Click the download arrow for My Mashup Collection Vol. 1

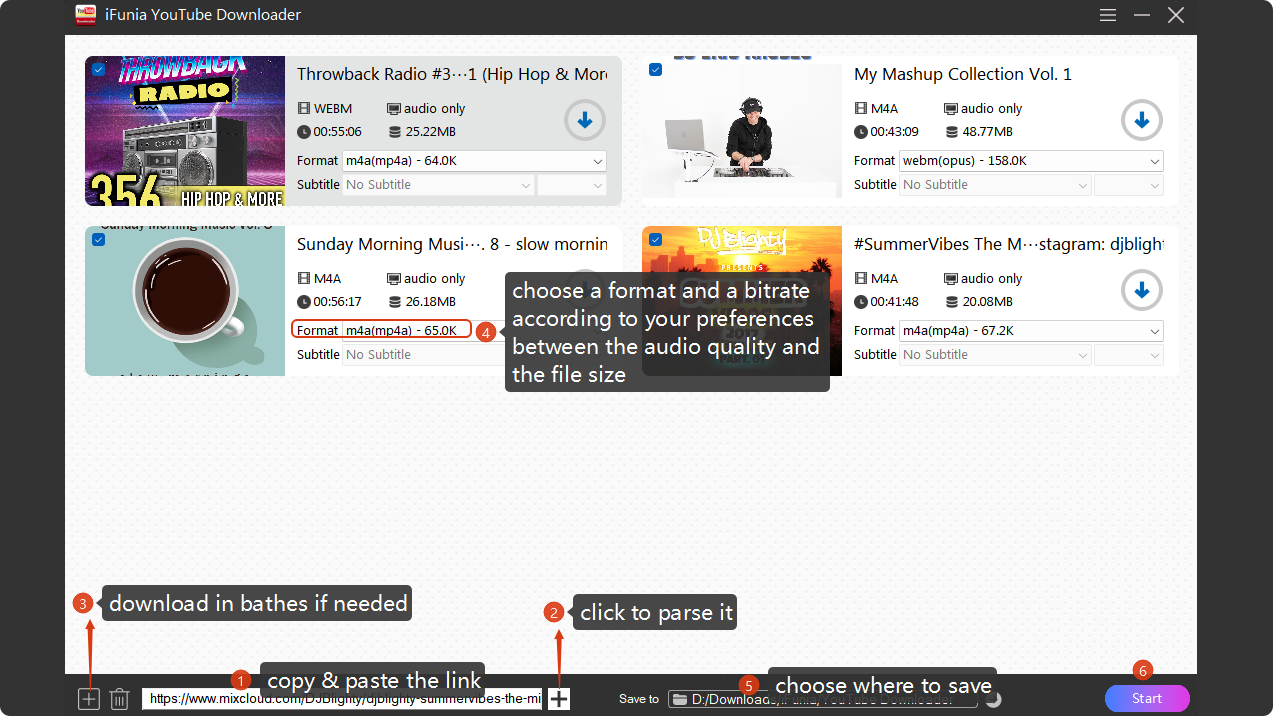click(1141, 120)
